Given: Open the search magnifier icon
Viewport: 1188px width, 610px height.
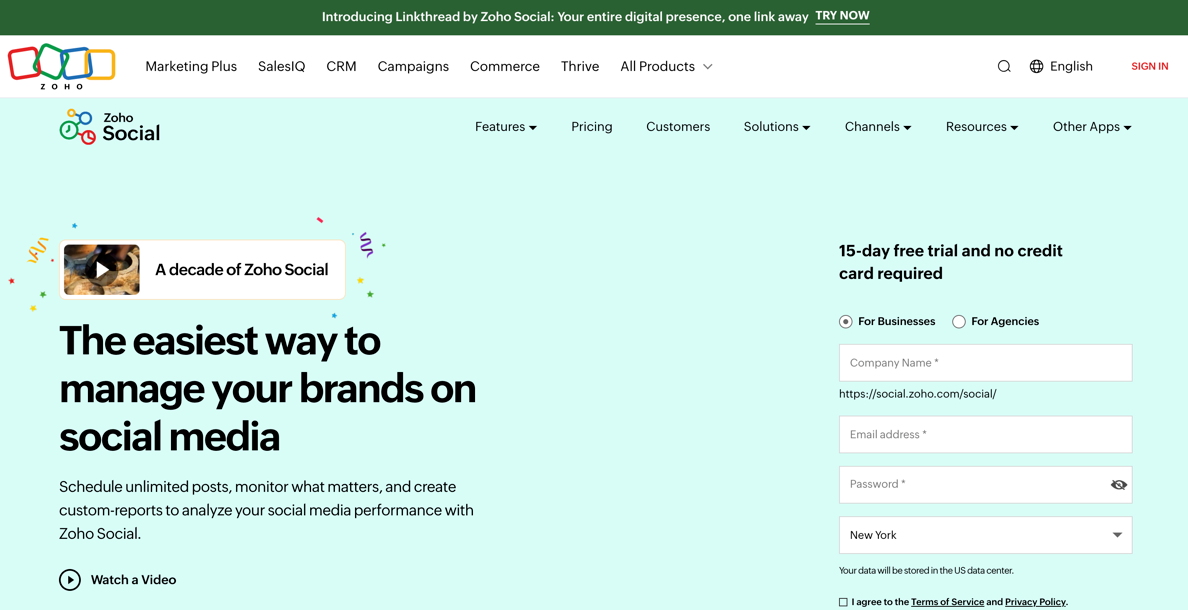Looking at the screenshot, I should click(x=1004, y=66).
